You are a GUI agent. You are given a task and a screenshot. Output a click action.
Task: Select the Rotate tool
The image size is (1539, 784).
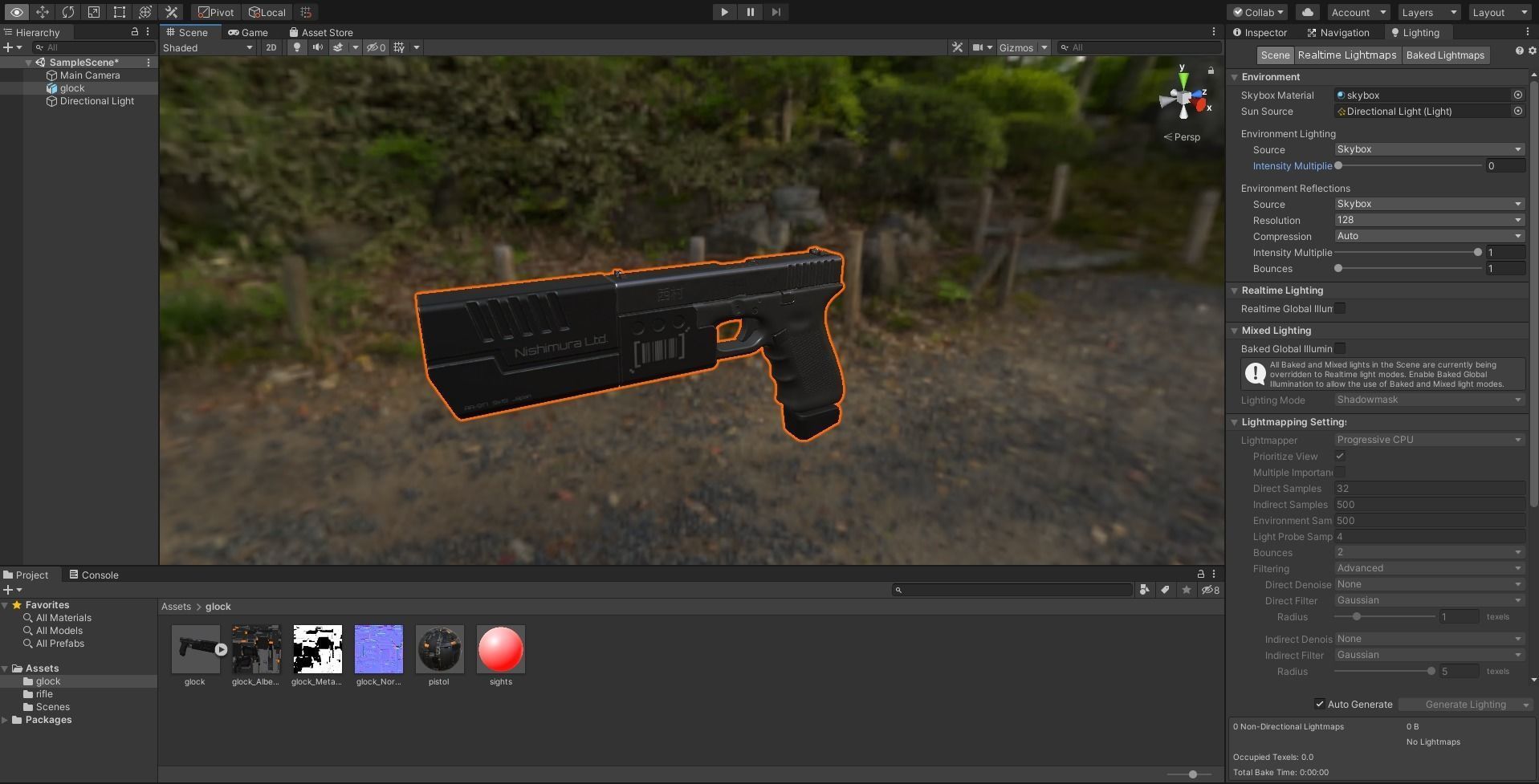(67, 12)
